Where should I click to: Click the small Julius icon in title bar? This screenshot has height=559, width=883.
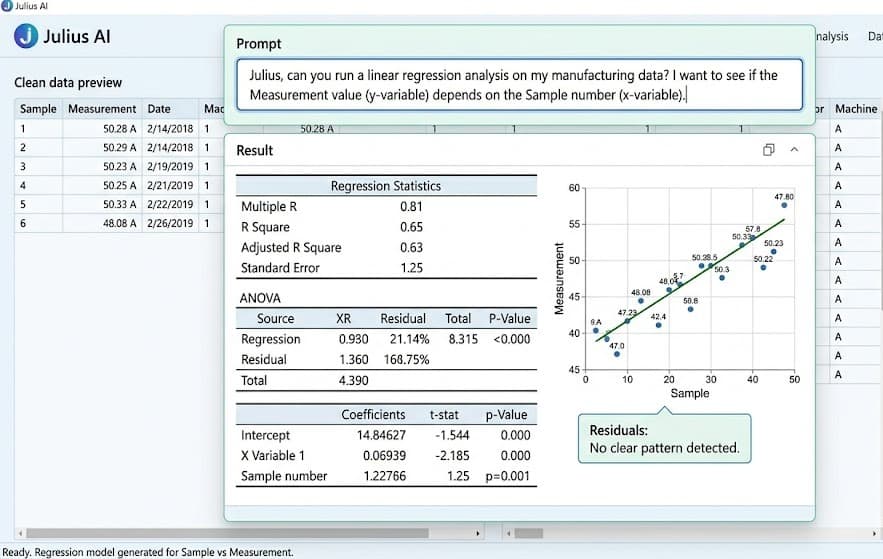coord(7,6)
